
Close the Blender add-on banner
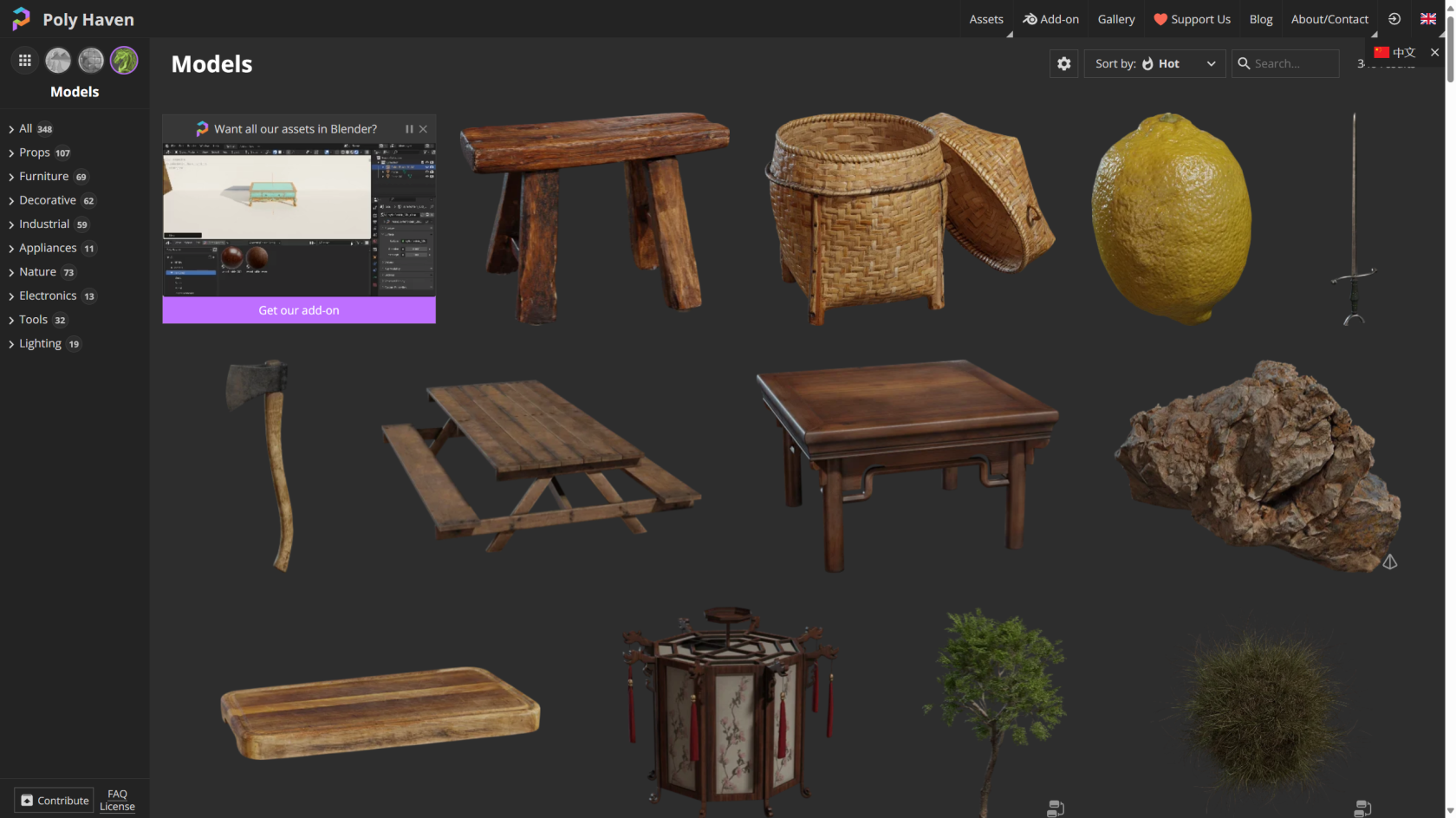[x=423, y=129]
